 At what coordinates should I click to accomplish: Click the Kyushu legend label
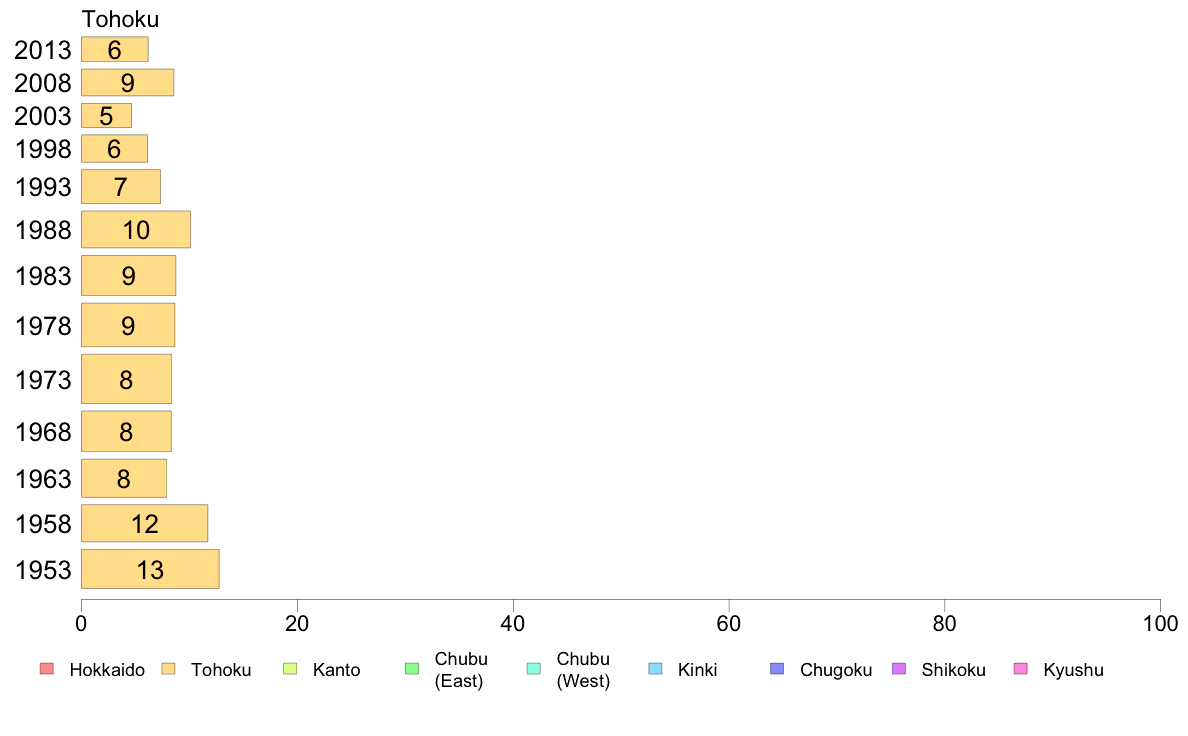[x=1073, y=670]
